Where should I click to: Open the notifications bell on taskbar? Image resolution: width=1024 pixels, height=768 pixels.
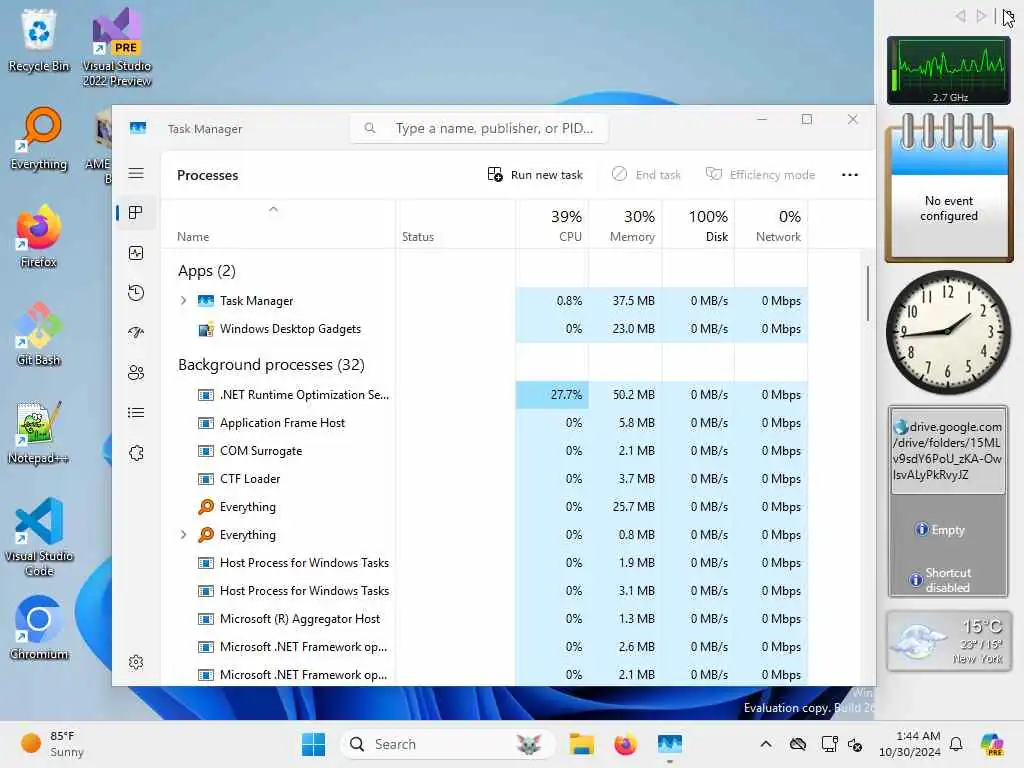tap(956, 744)
